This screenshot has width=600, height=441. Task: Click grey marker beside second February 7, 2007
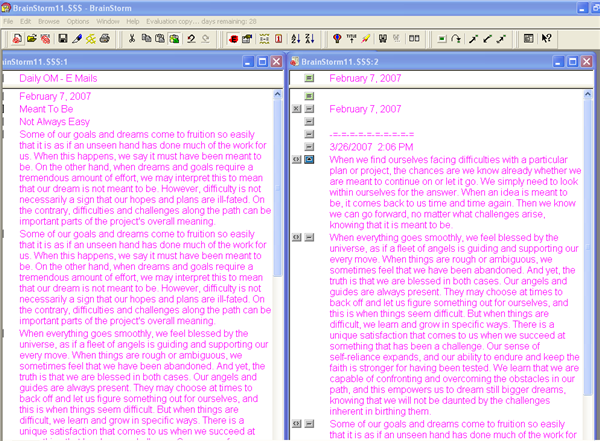(x=309, y=109)
